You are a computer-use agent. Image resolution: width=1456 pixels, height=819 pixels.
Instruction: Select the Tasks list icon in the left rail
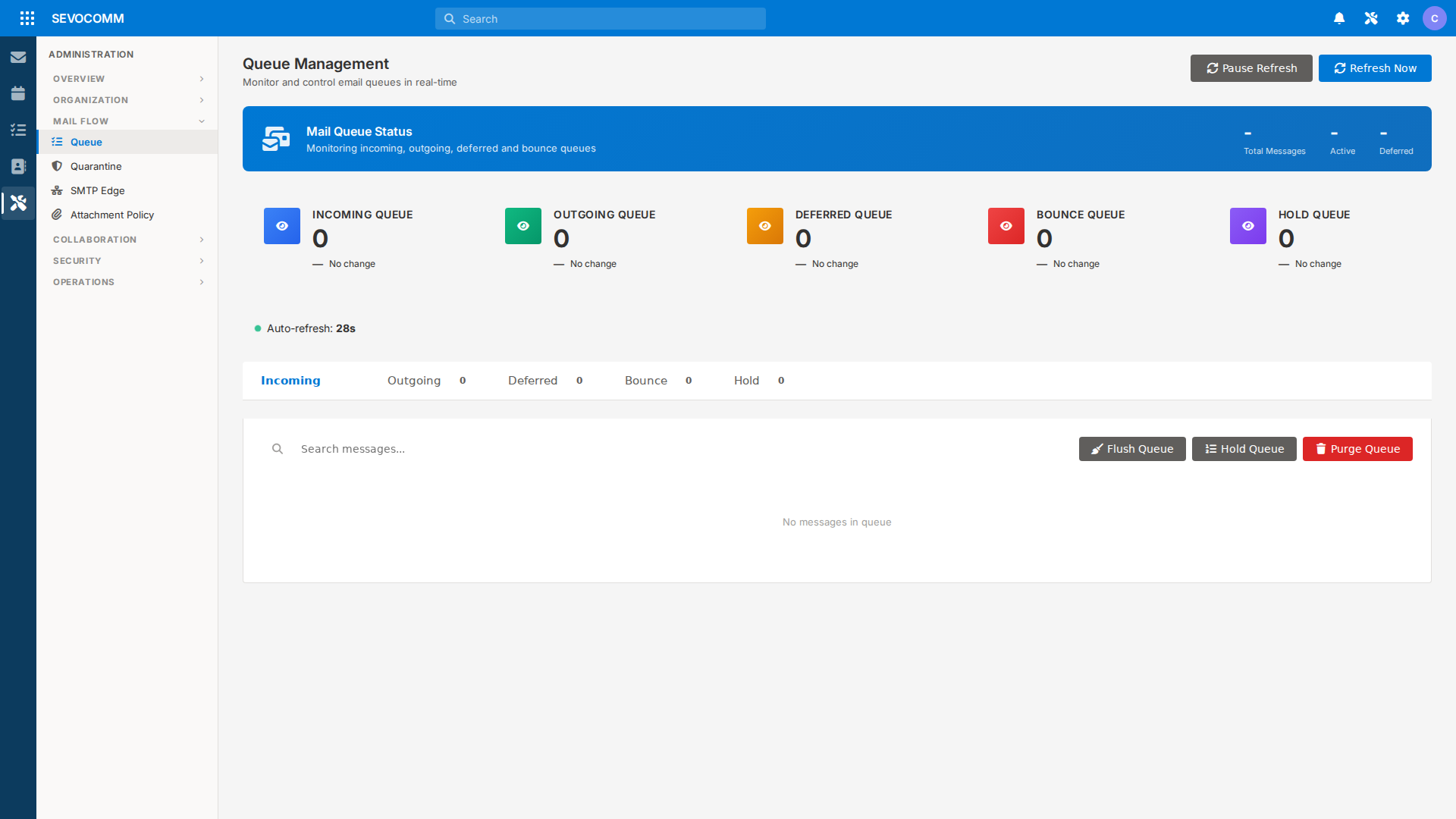[18, 130]
